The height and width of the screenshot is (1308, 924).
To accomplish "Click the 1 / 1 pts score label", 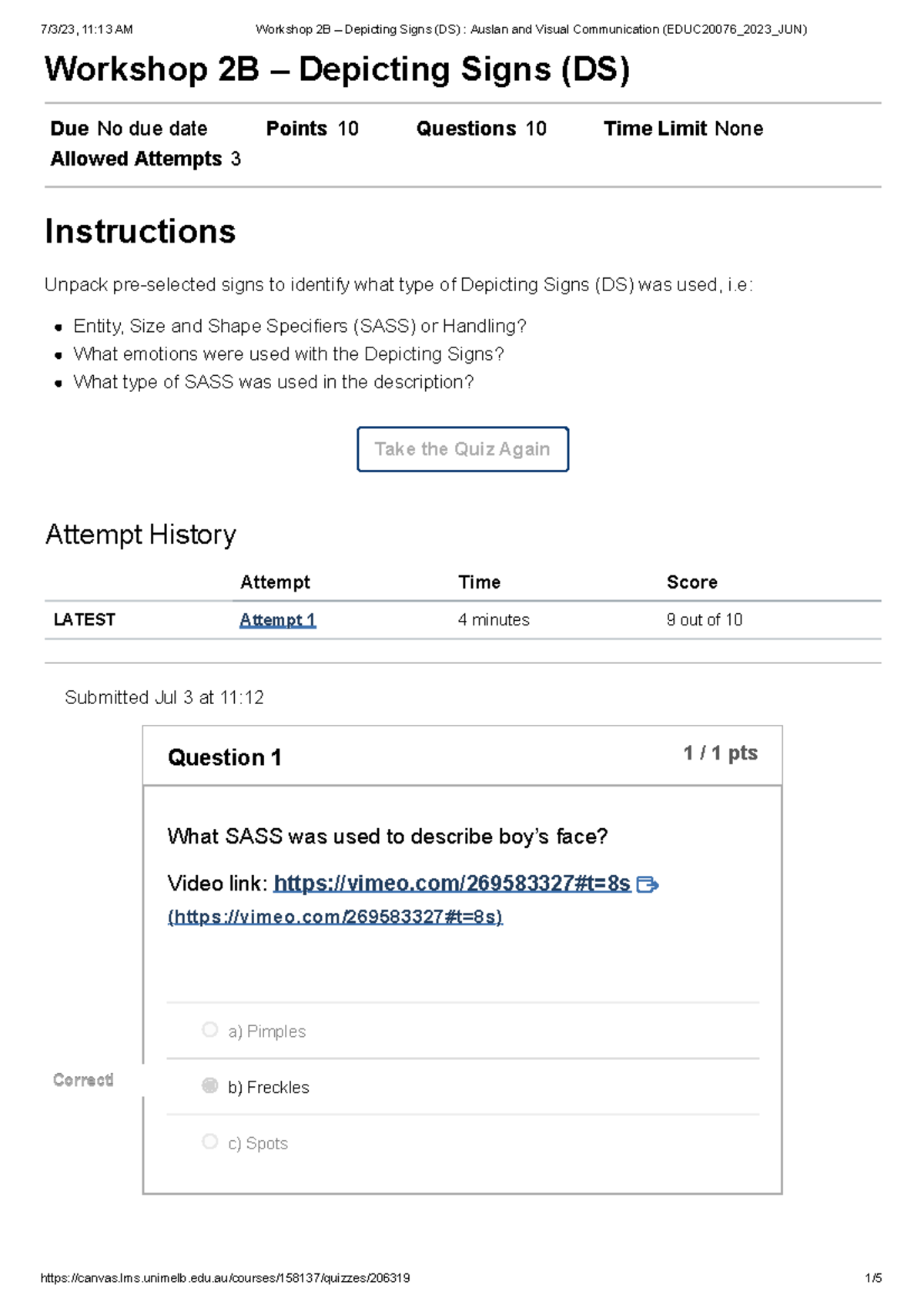I will pyautogui.click(x=719, y=753).
